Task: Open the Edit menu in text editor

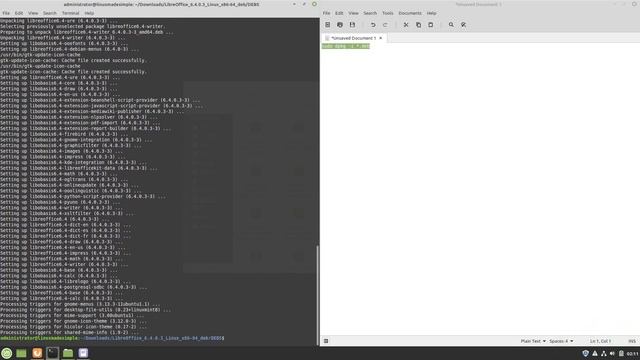Action: tap(339, 13)
